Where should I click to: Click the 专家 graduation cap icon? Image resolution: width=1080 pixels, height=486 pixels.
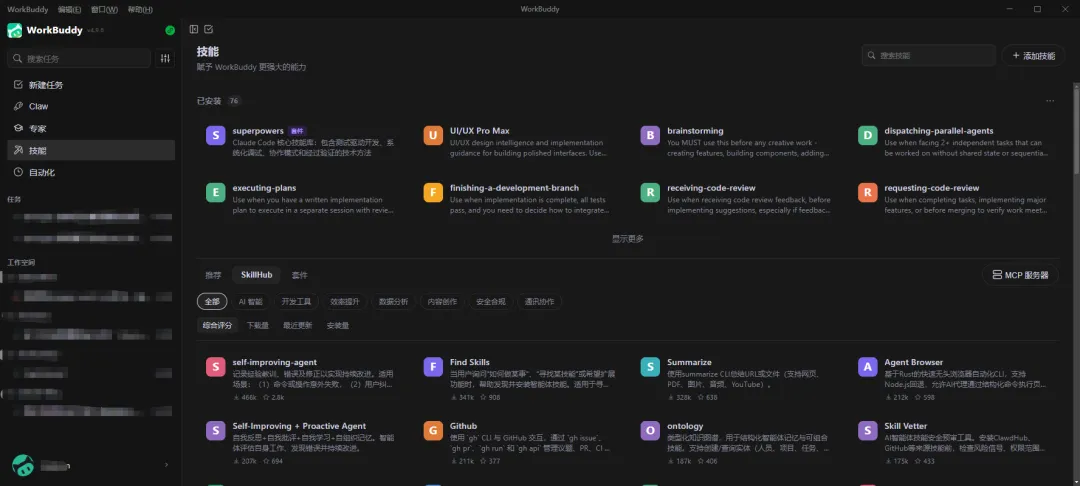point(19,128)
